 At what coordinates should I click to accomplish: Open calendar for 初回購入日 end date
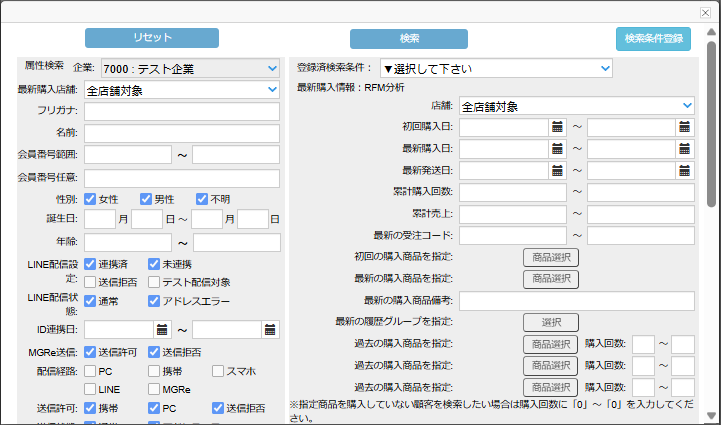coord(685,127)
